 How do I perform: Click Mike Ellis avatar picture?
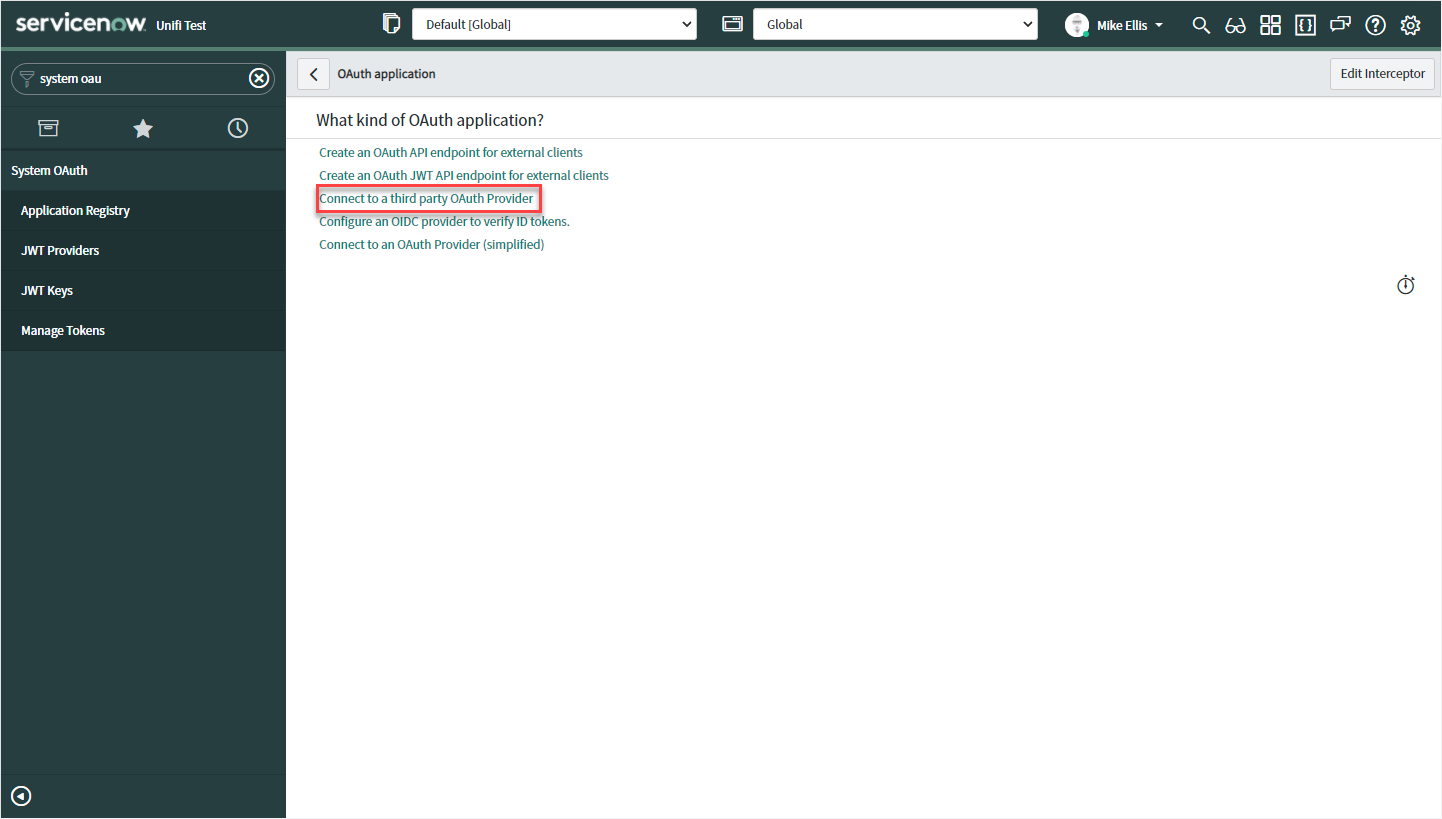1076,25
